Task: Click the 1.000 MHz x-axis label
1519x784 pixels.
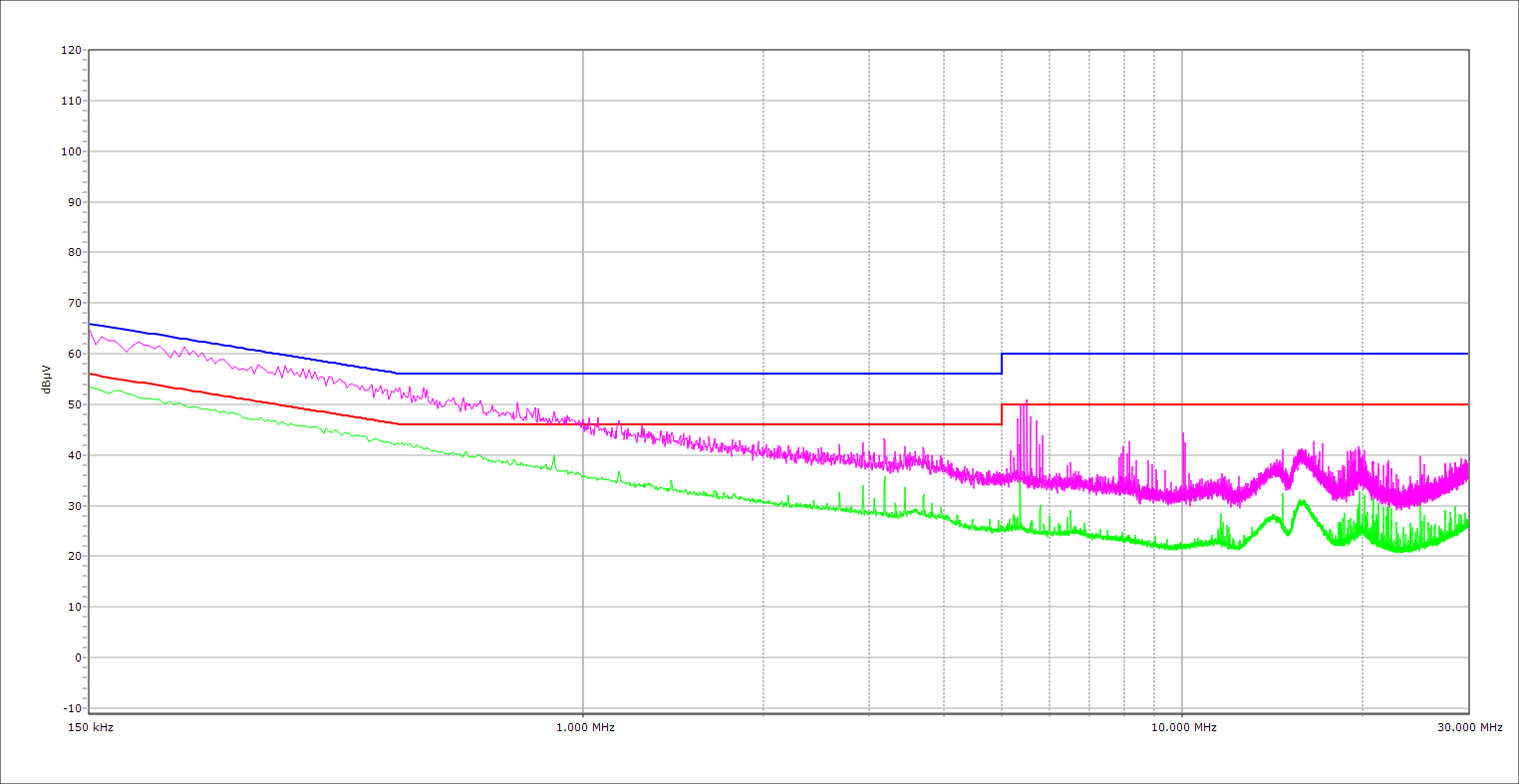Action: [584, 727]
